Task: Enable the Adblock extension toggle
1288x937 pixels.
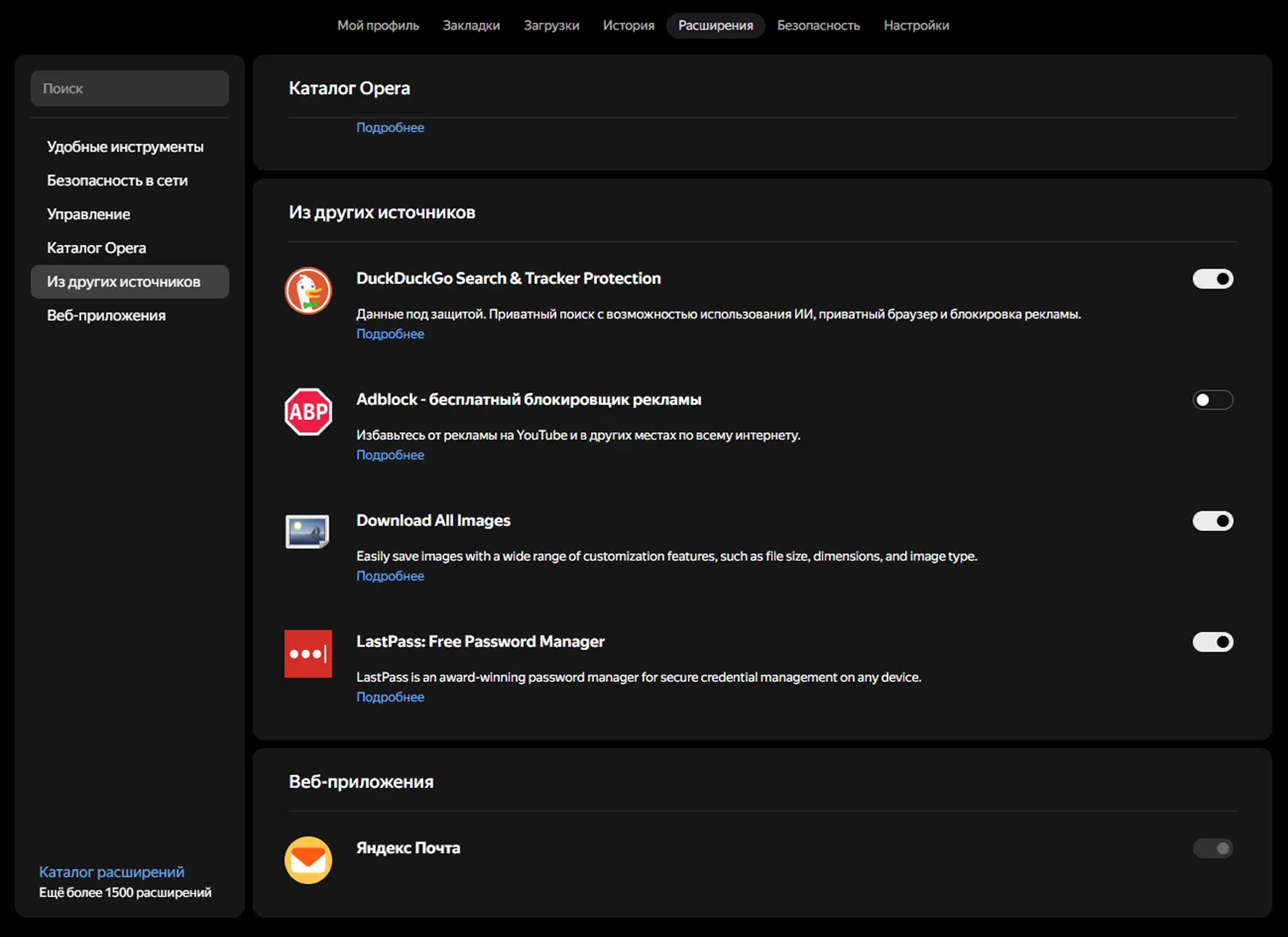Action: (x=1213, y=400)
